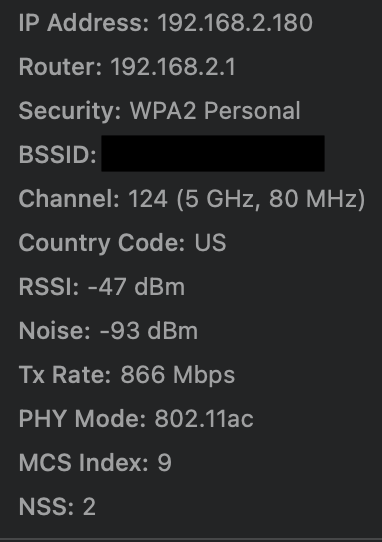382x542 pixels.
Task: Click the Security WPA2 Personal line
Action: click(159, 111)
